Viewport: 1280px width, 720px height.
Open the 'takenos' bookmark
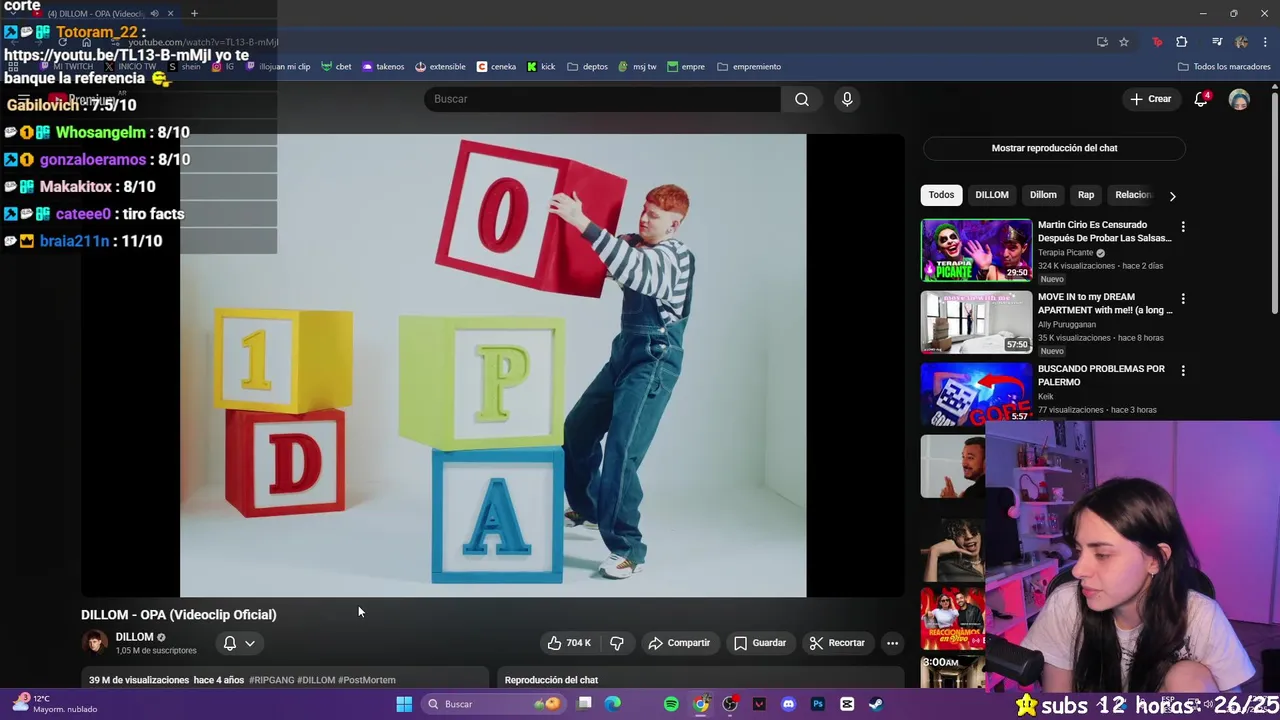click(x=383, y=67)
